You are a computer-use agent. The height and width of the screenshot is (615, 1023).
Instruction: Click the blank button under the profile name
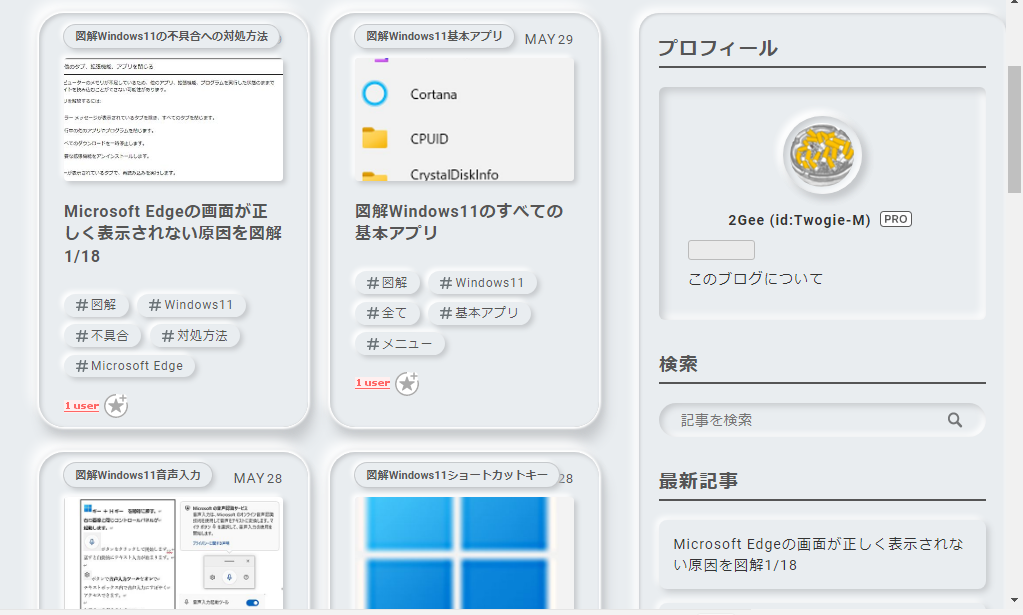pyautogui.click(x=721, y=250)
